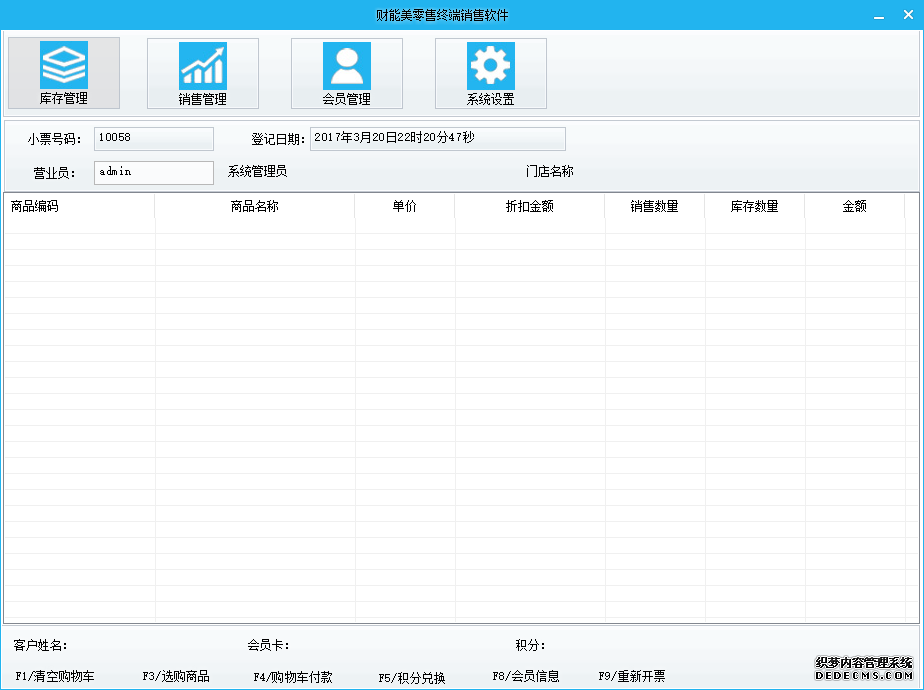Close the 财能美零售终端销售软件 window
Image resolution: width=924 pixels, height=690 pixels.
[908, 15]
